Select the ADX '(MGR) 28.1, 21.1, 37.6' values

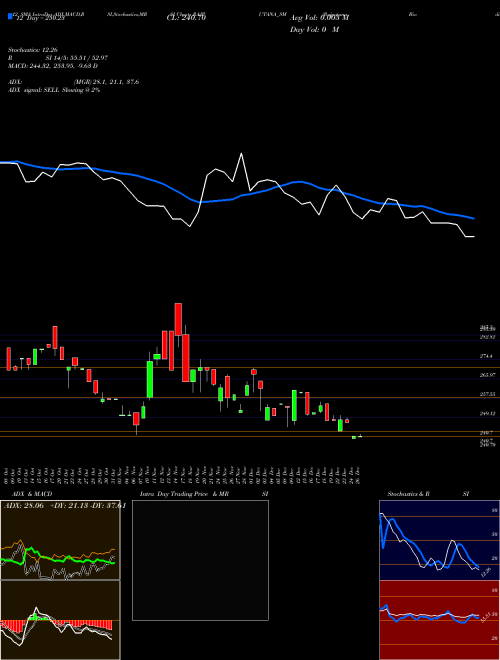coord(106,82)
